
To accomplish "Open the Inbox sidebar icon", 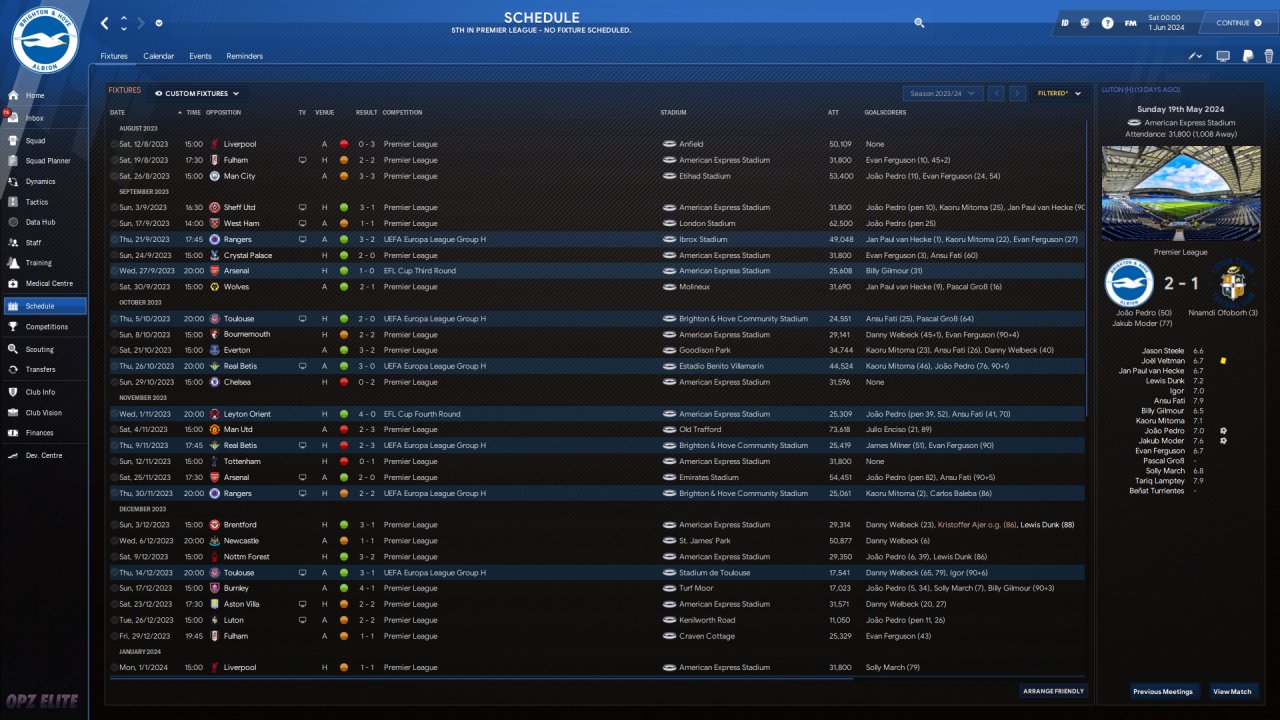I will [x=12, y=118].
